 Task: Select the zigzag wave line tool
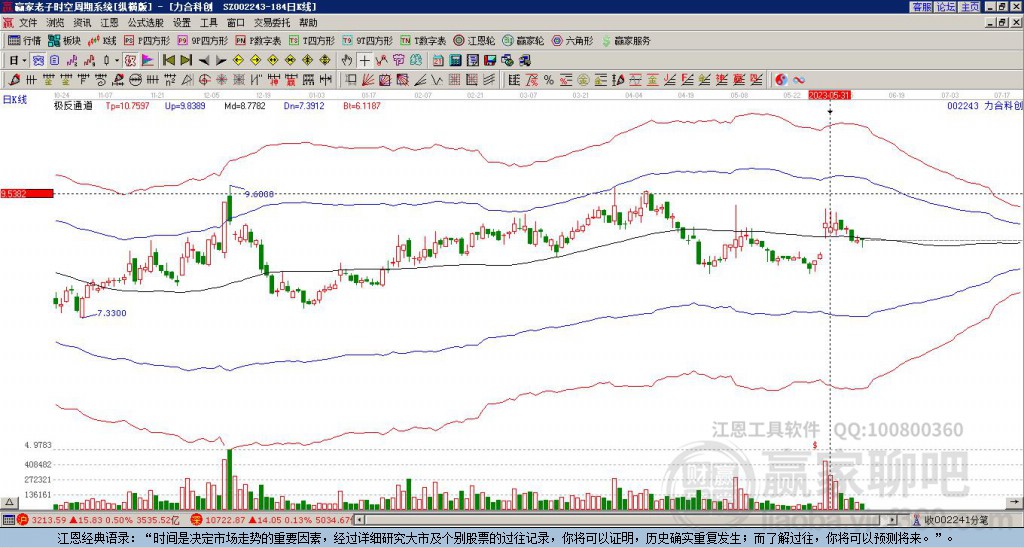coord(436,80)
